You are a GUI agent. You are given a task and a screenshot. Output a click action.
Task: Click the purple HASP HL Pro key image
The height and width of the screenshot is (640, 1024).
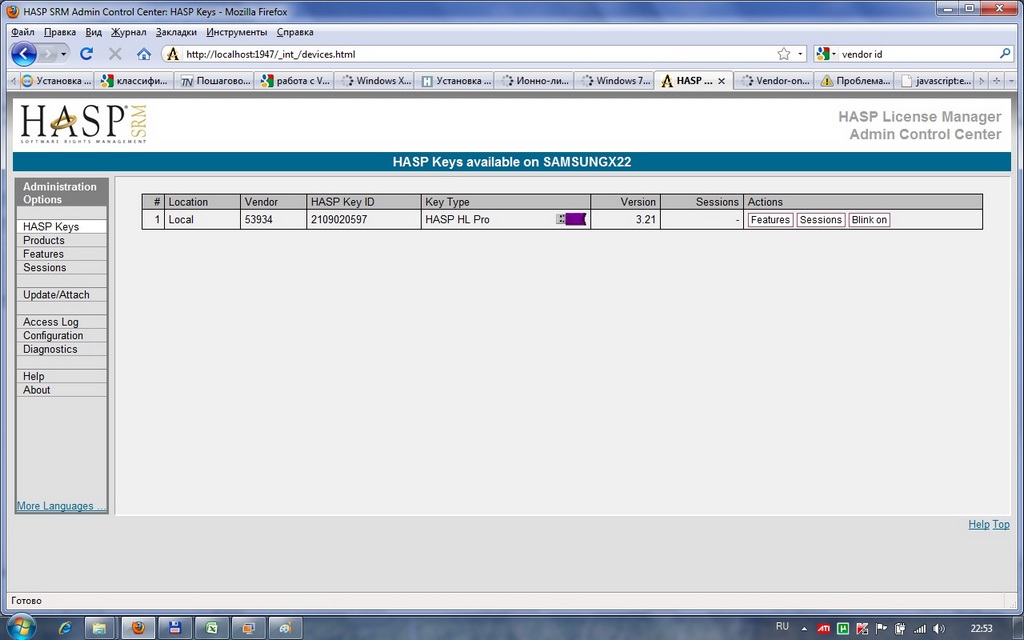[571, 219]
